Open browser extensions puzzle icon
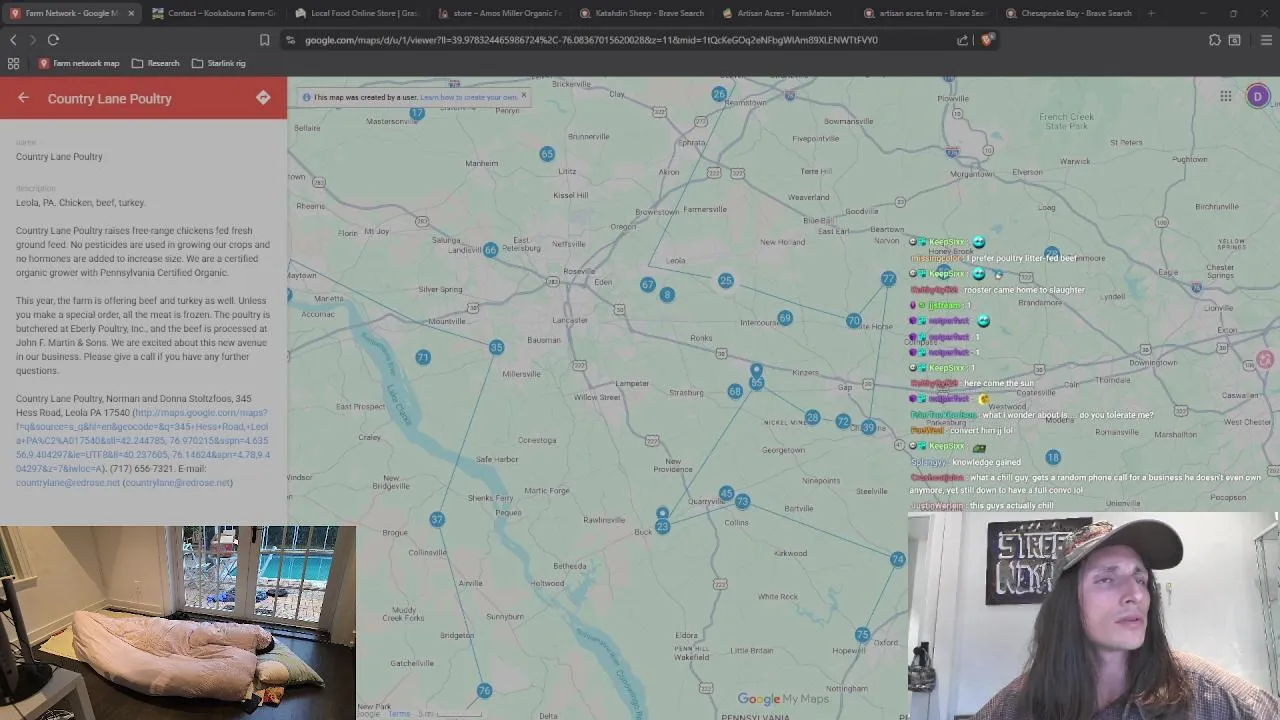This screenshot has width=1280, height=720. tap(1214, 40)
